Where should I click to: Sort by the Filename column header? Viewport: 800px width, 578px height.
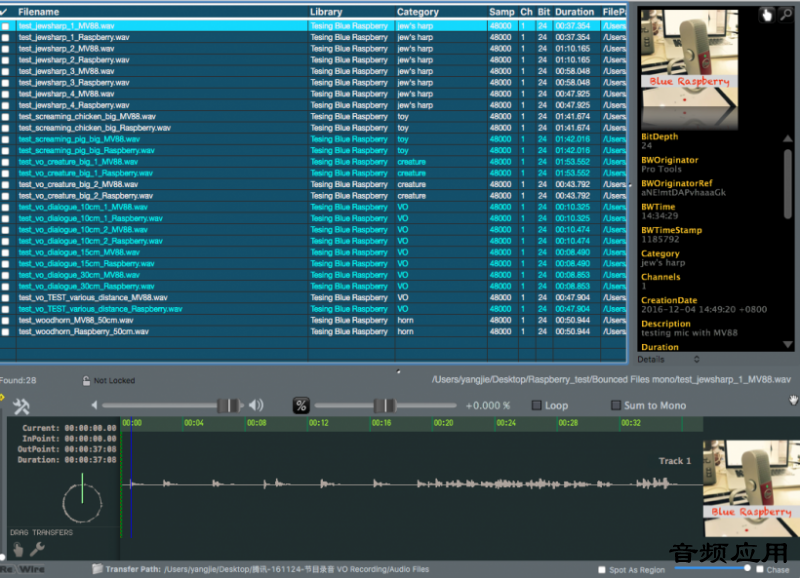point(162,12)
